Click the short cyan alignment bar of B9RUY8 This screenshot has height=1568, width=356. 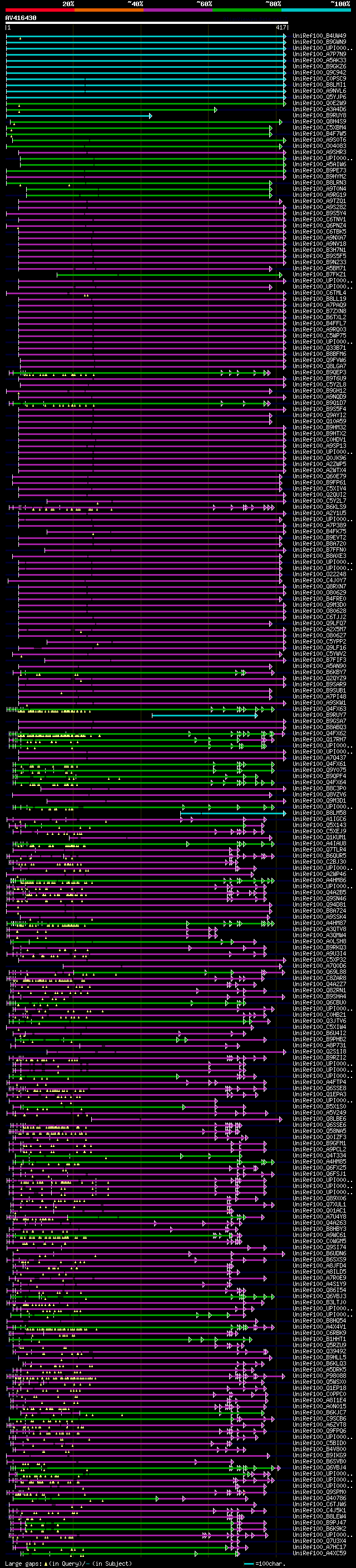[79, 116]
